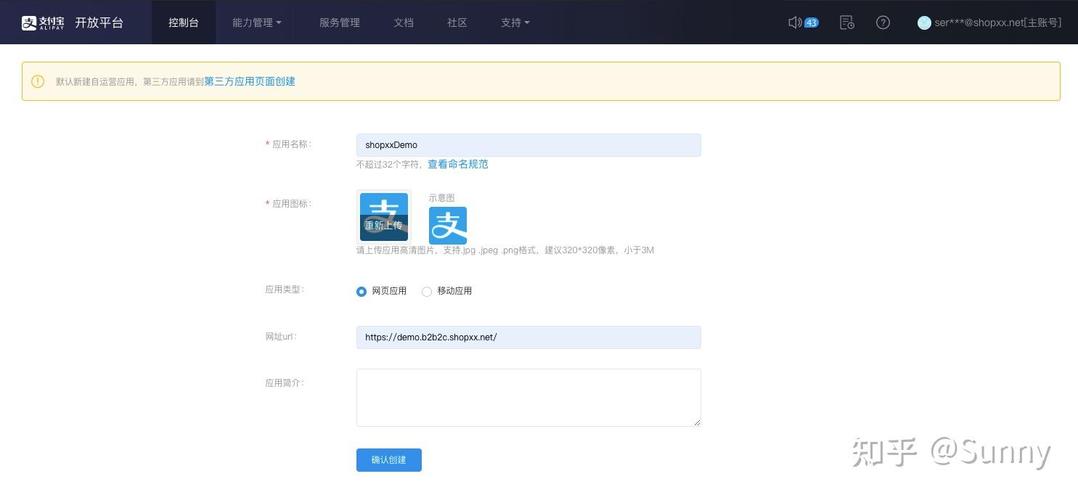
Task: Click the user avatar circle
Action: coord(924,22)
